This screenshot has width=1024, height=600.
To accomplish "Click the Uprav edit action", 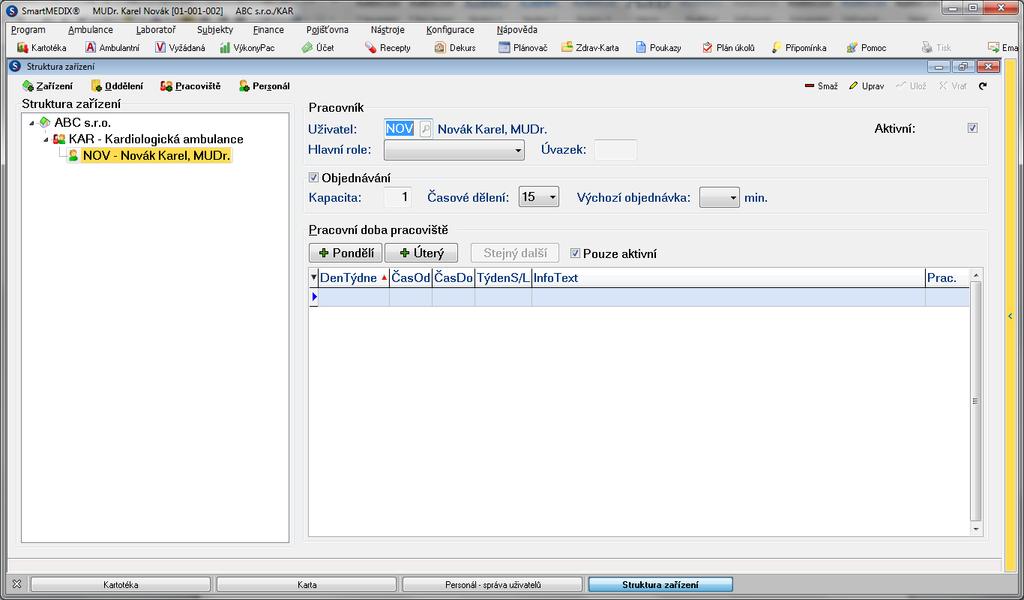I will pos(867,86).
